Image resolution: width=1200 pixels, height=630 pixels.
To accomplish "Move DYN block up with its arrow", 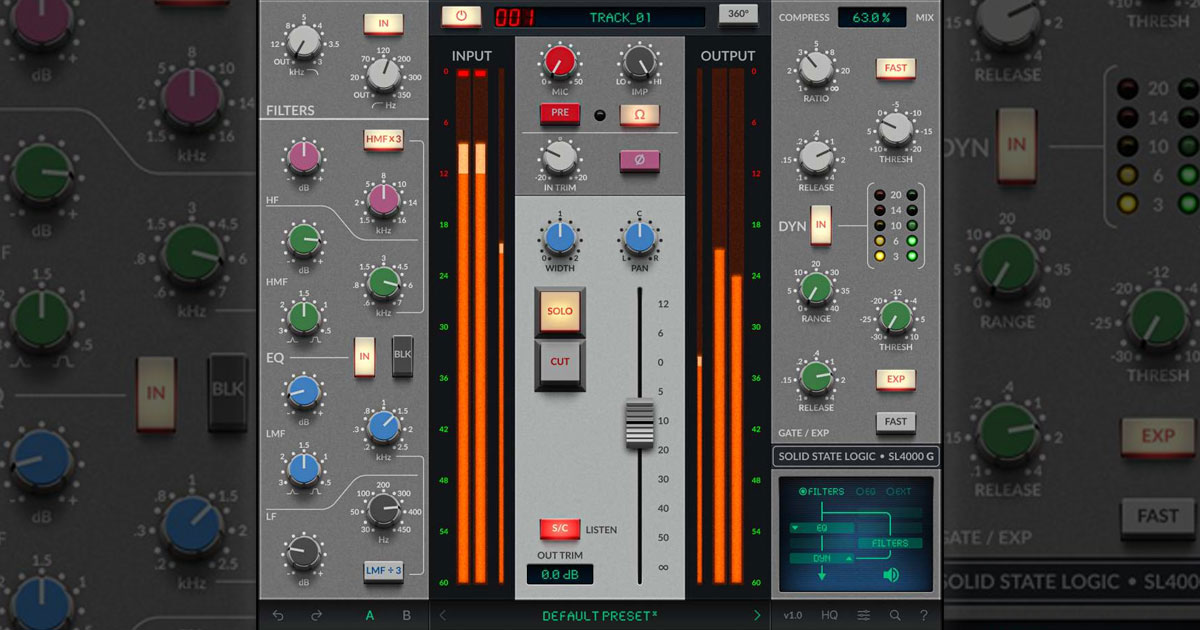I will tap(850, 558).
